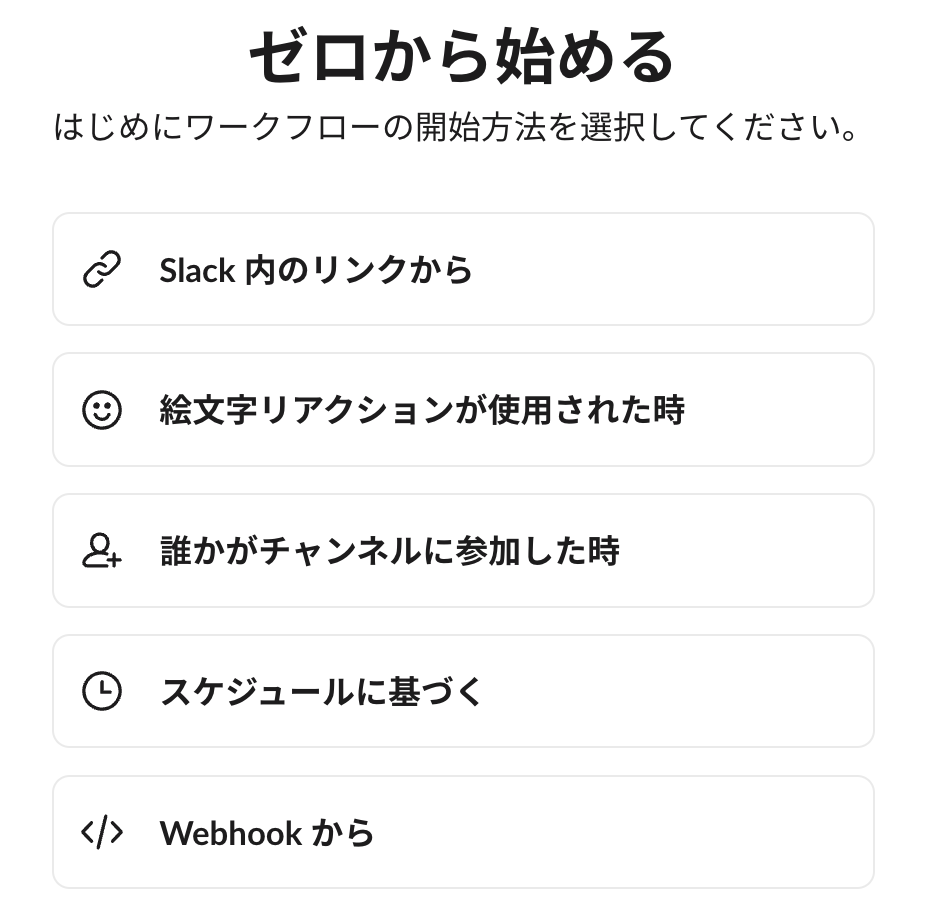Click 'Slack' word in first option

(197, 270)
